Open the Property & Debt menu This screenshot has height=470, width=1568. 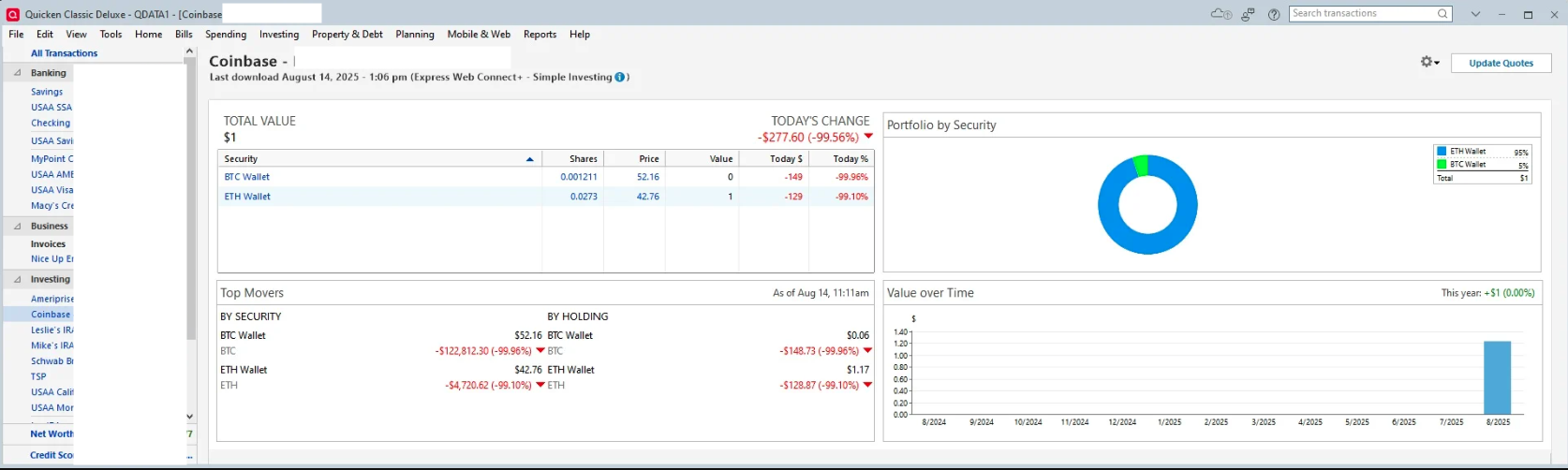(x=348, y=34)
